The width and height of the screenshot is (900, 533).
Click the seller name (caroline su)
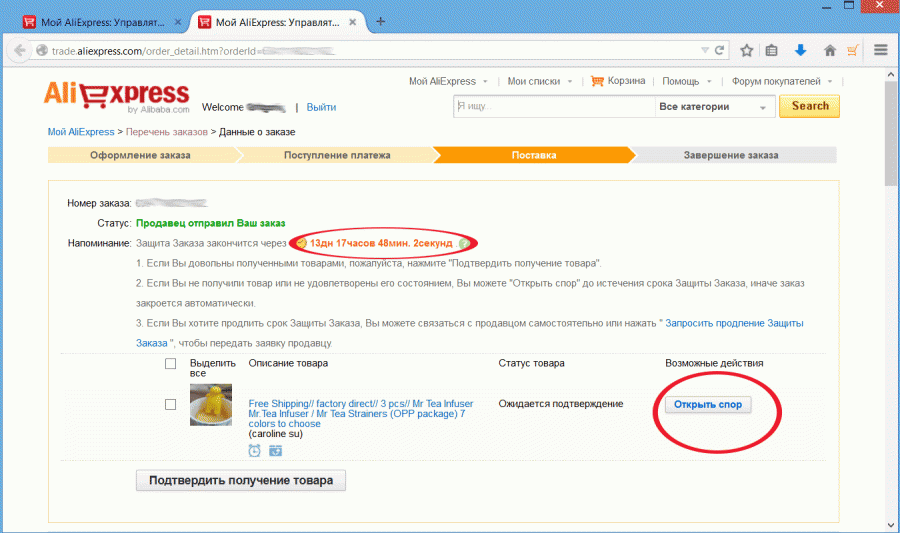[276, 434]
